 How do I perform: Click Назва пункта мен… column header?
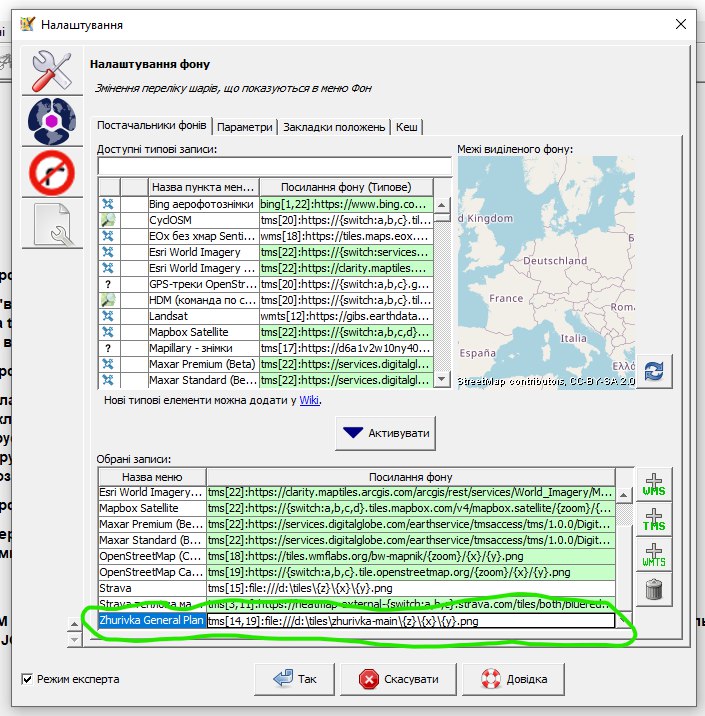pyautogui.click(x=203, y=187)
